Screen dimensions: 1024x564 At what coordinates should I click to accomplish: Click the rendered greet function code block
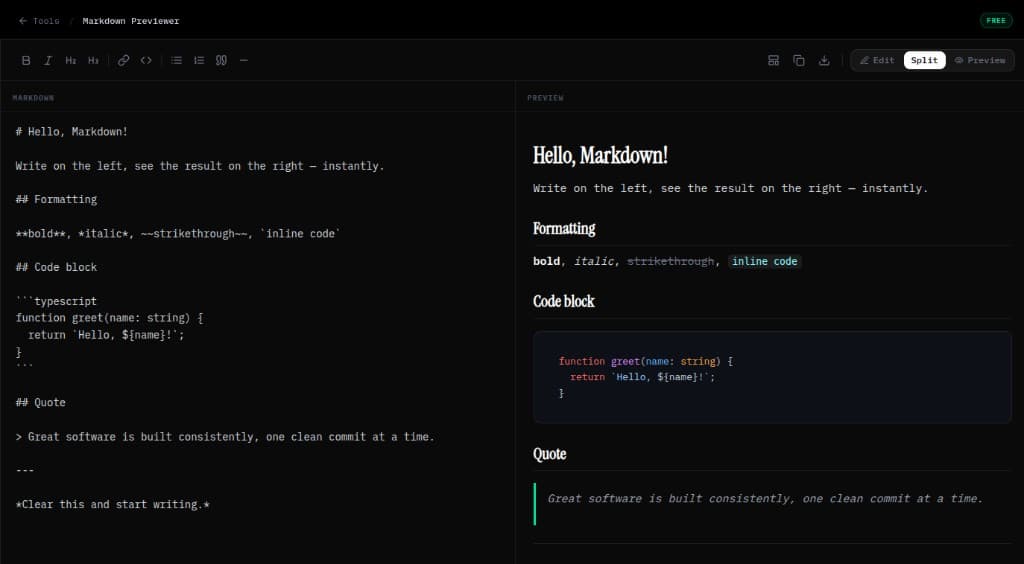[x=772, y=377]
